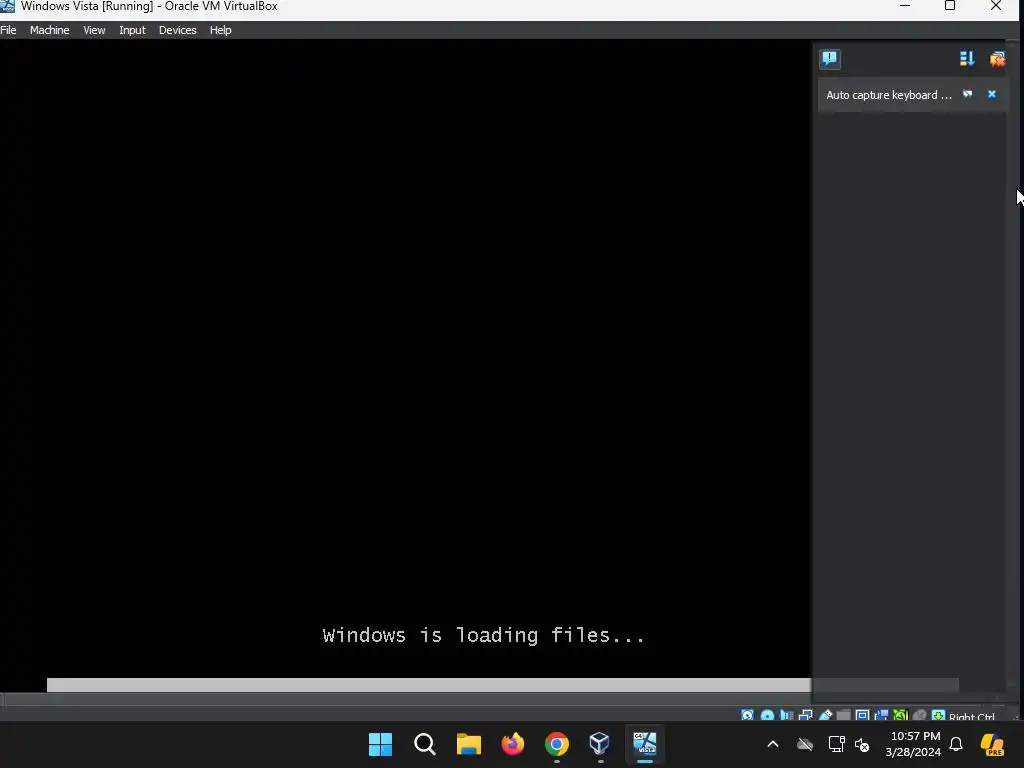This screenshot has width=1024, height=768.
Task: Click the audio status indicator icon
Action: (x=786, y=715)
